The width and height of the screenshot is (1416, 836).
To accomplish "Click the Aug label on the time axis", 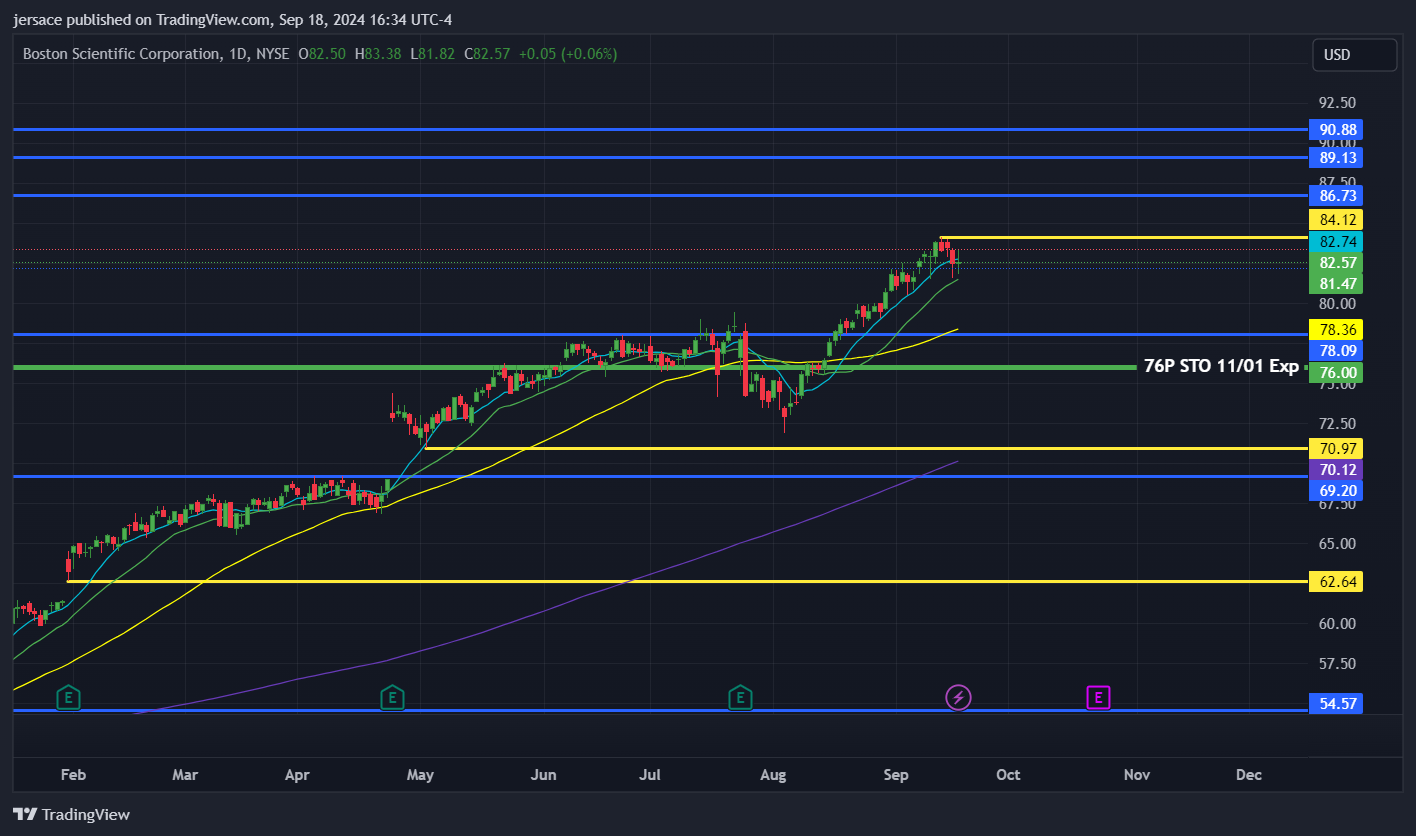I will click(x=773, y=775).
